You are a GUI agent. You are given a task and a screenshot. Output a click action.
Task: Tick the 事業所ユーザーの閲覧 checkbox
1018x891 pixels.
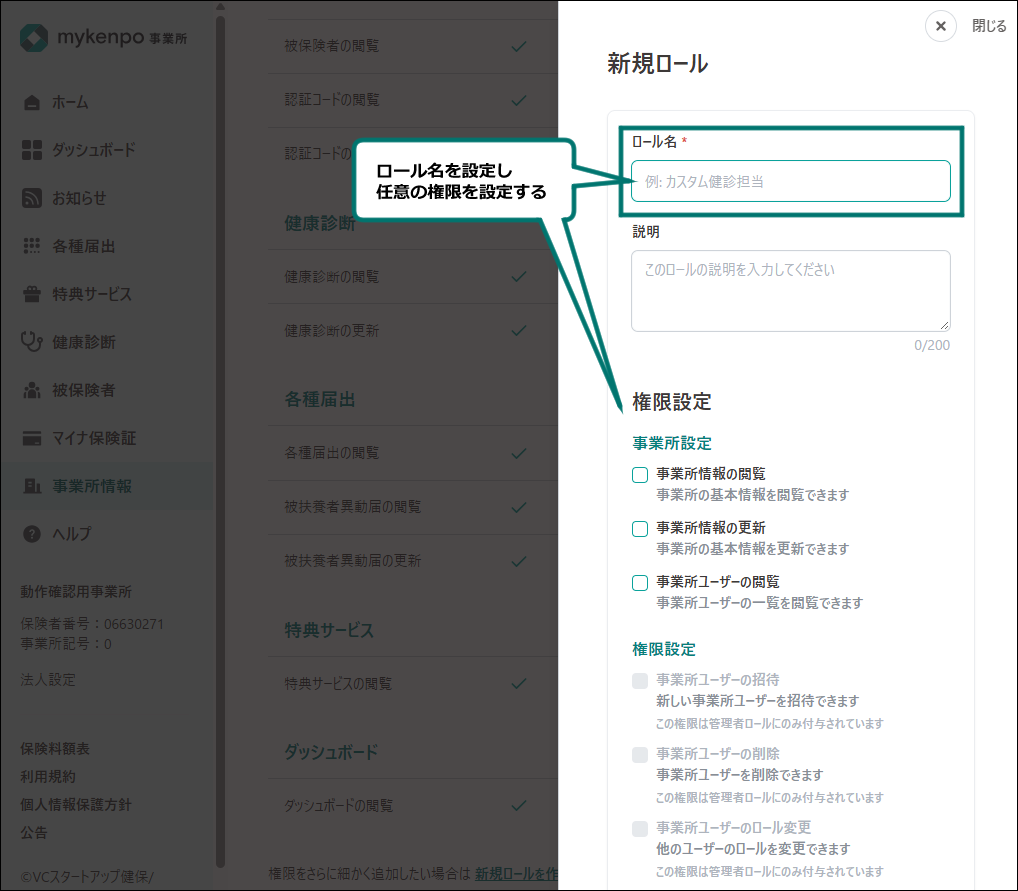[x=640, y=583]
